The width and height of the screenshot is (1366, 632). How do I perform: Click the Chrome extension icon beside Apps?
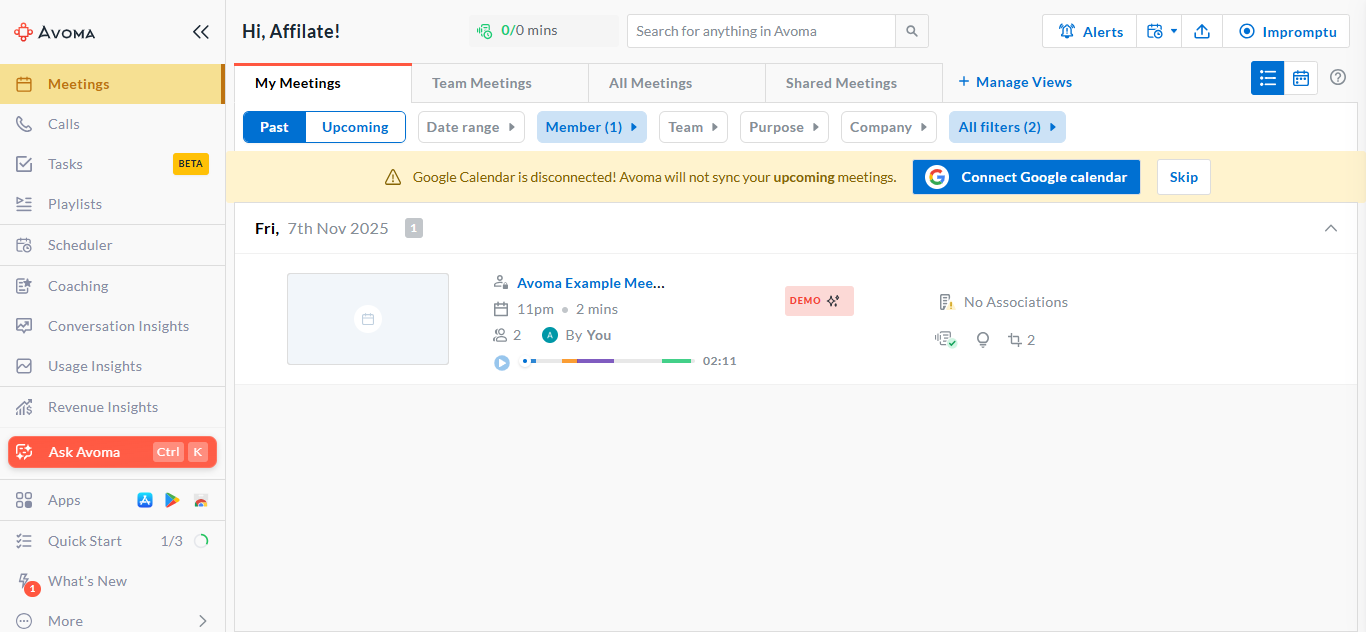201,500
